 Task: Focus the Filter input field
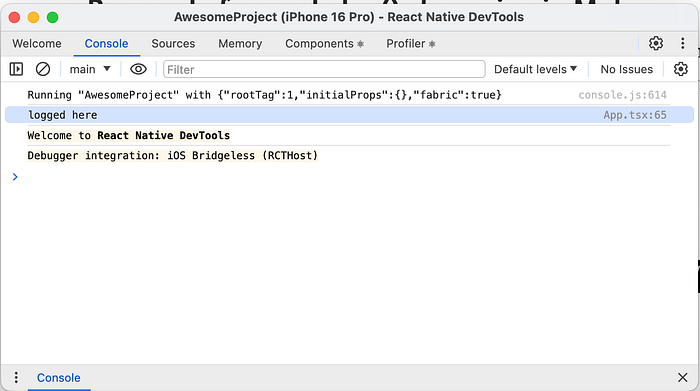pos(324,69)
